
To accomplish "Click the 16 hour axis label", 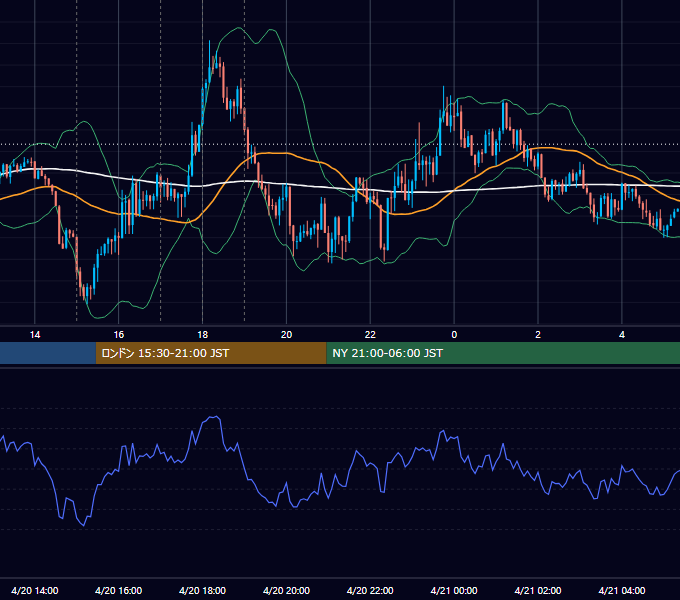I will coord(118,335).
